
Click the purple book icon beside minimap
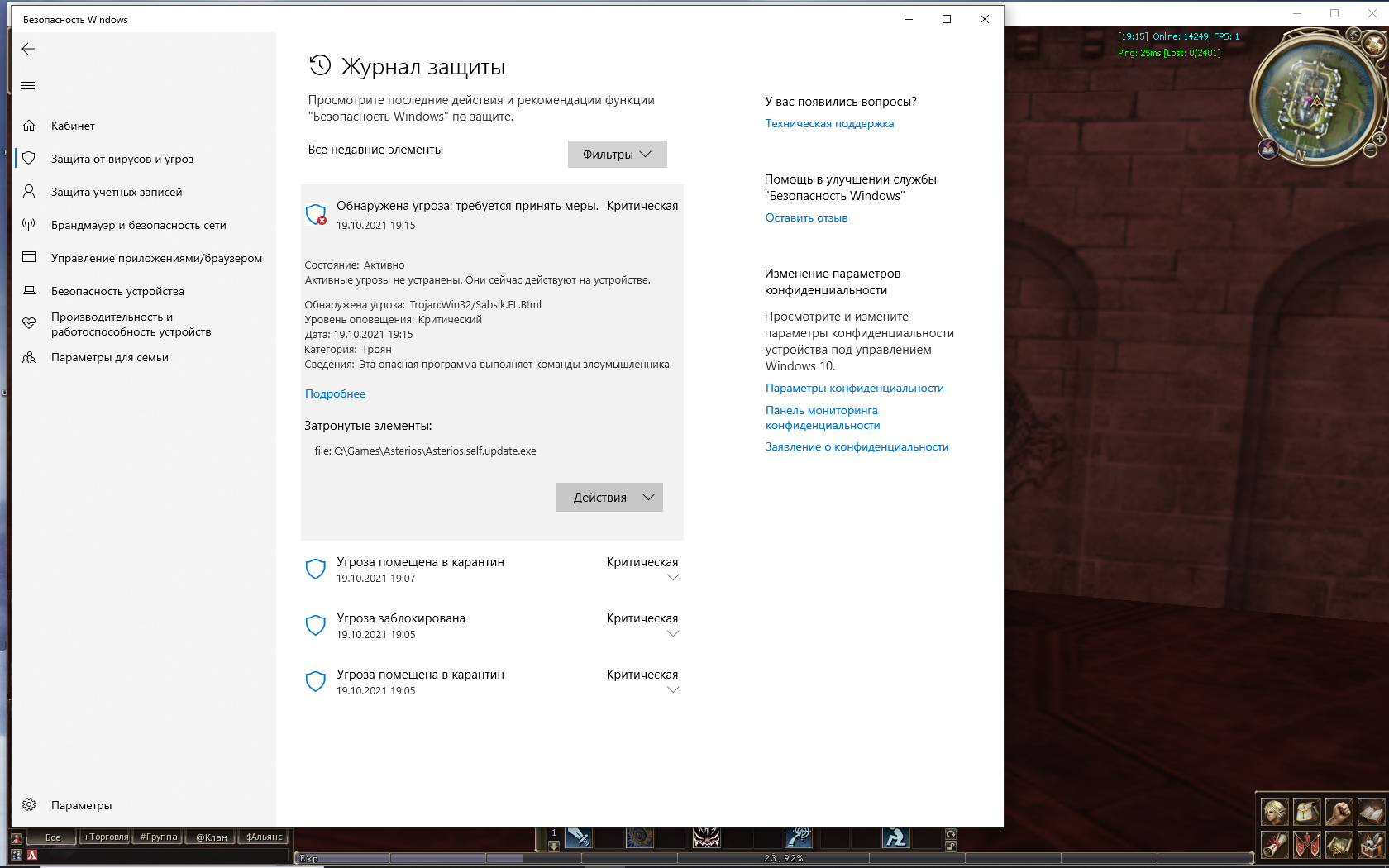click(1268, 149)
